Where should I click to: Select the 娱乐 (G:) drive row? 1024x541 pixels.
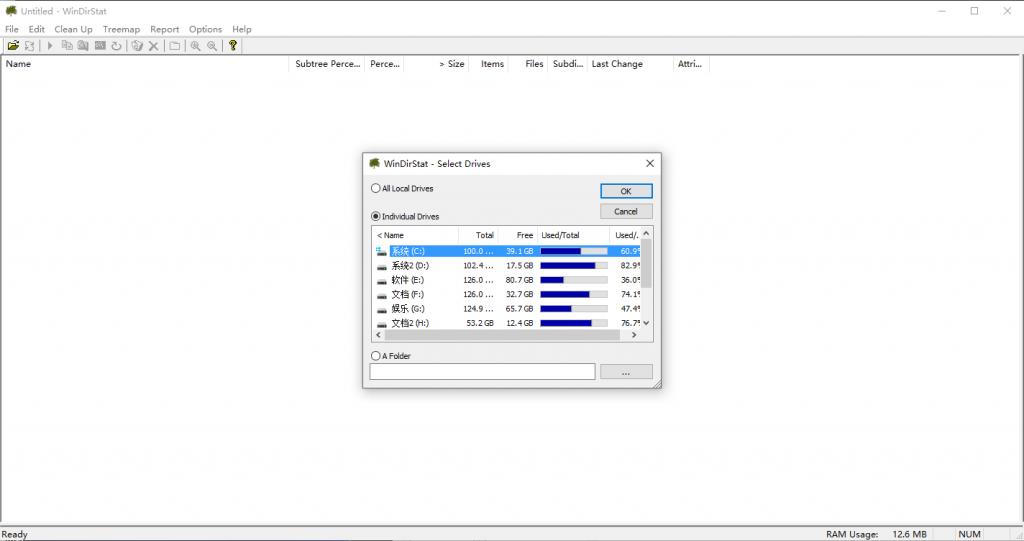(507, 309)
